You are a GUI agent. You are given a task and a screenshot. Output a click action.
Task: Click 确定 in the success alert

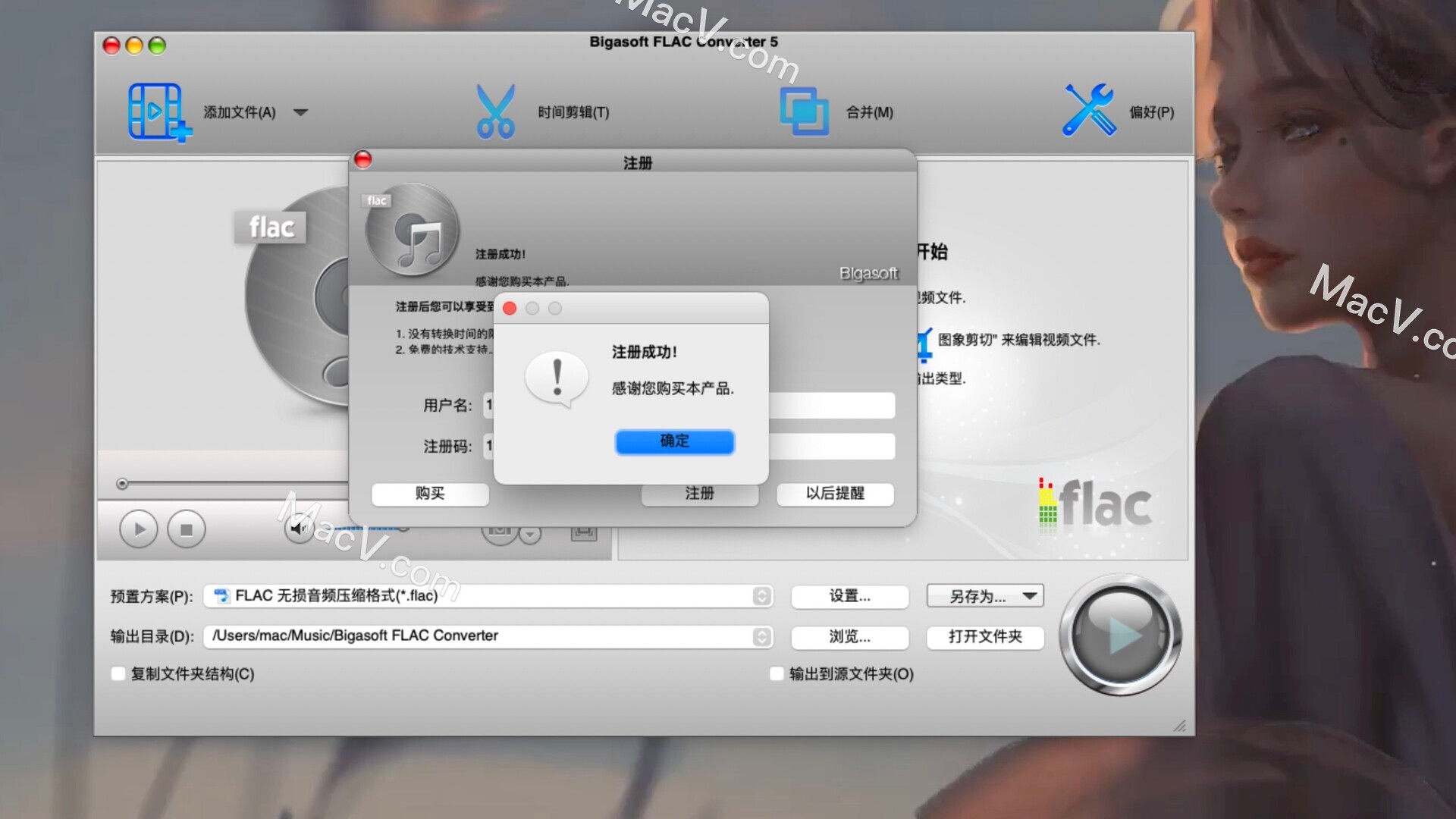coord(674,441)
